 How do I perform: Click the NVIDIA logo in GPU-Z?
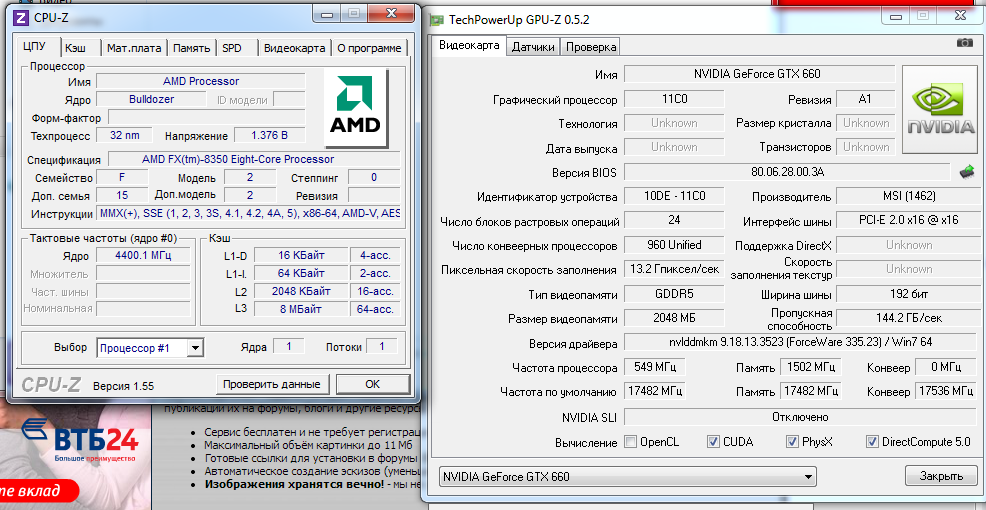(x=941, y=110)
